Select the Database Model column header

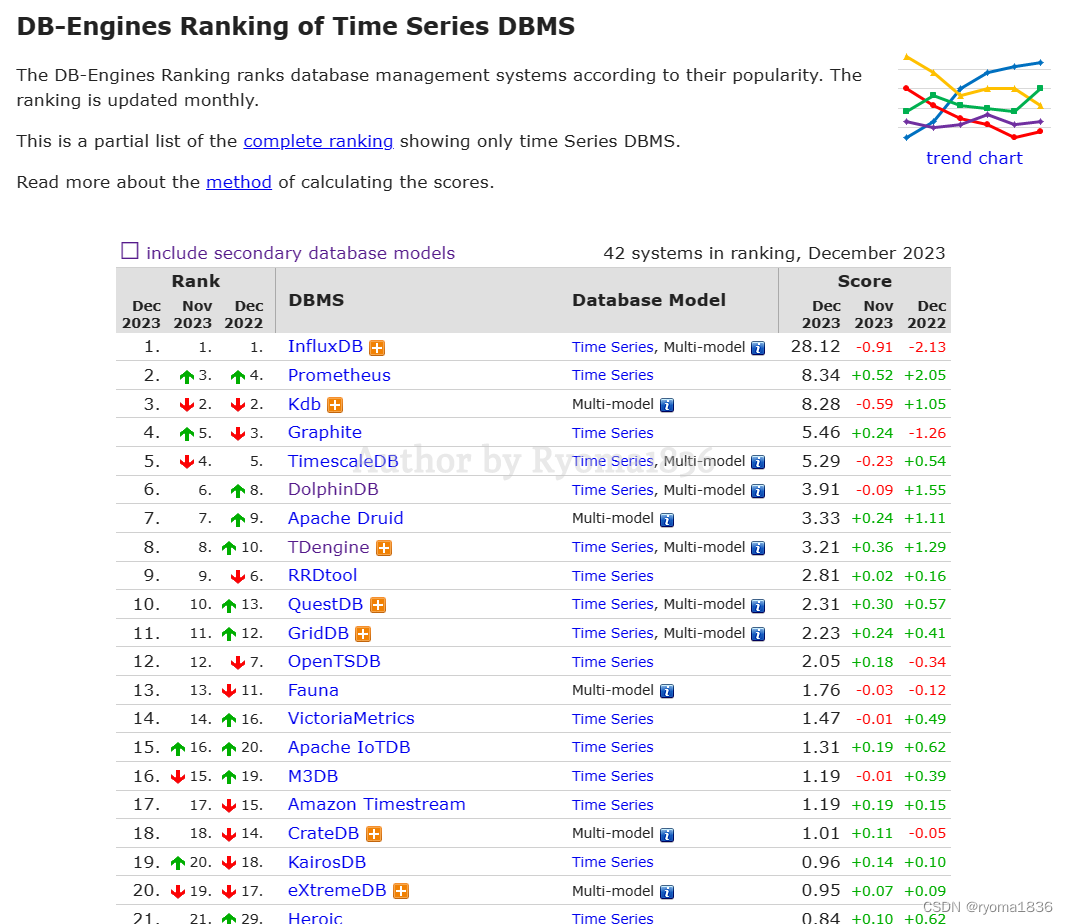[x=648, y=300]
